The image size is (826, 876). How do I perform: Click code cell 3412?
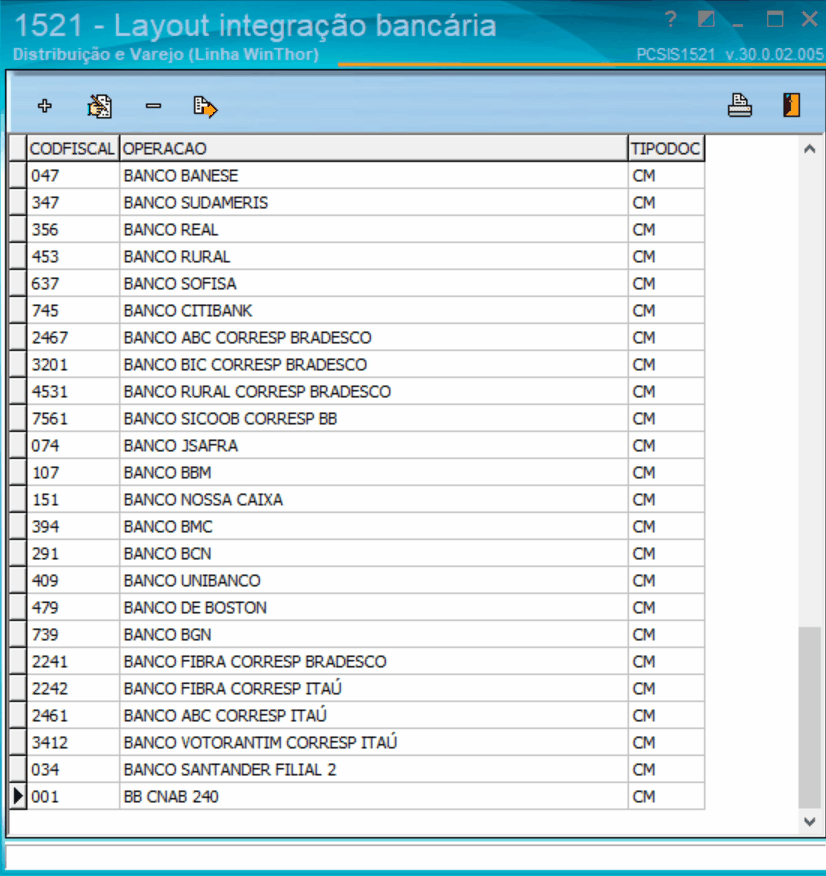73,742
